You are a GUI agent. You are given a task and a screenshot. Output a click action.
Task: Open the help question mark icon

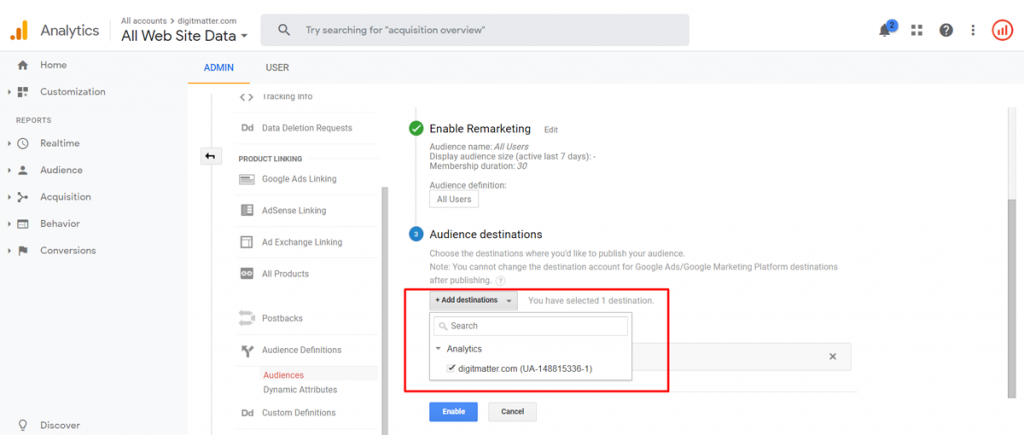pyautogui.click(x=946, y=30)
